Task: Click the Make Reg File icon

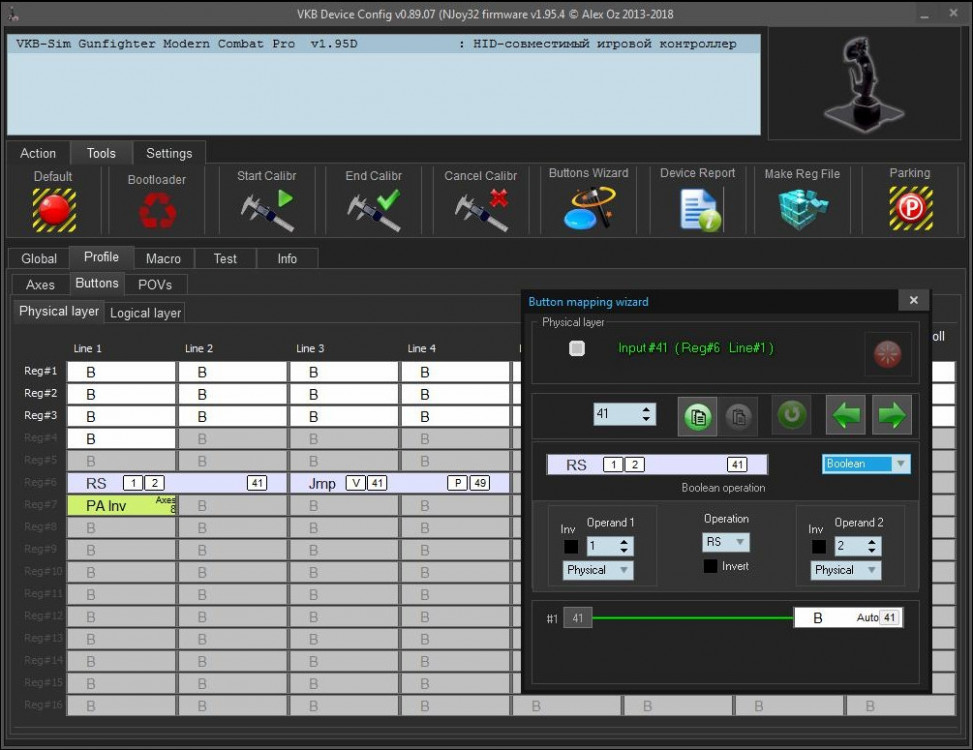Action: 802,209
